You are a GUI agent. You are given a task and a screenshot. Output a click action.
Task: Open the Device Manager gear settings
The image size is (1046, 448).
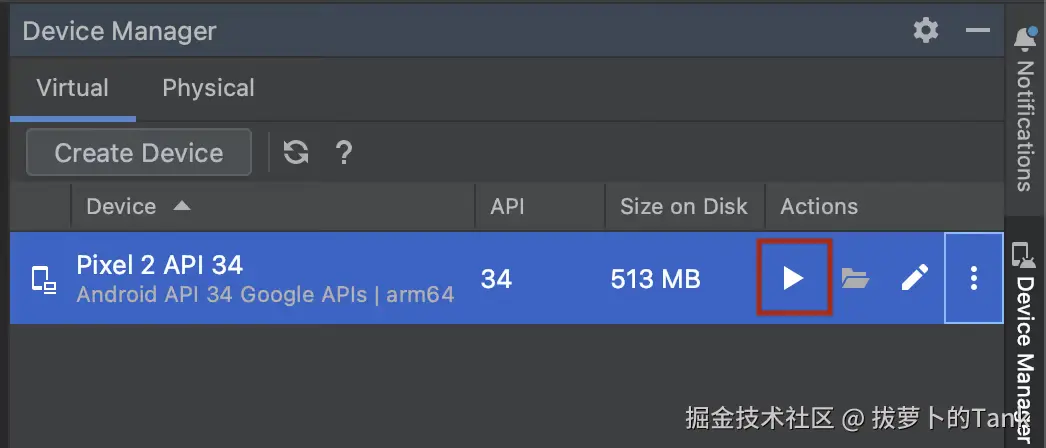click(926, 31)
